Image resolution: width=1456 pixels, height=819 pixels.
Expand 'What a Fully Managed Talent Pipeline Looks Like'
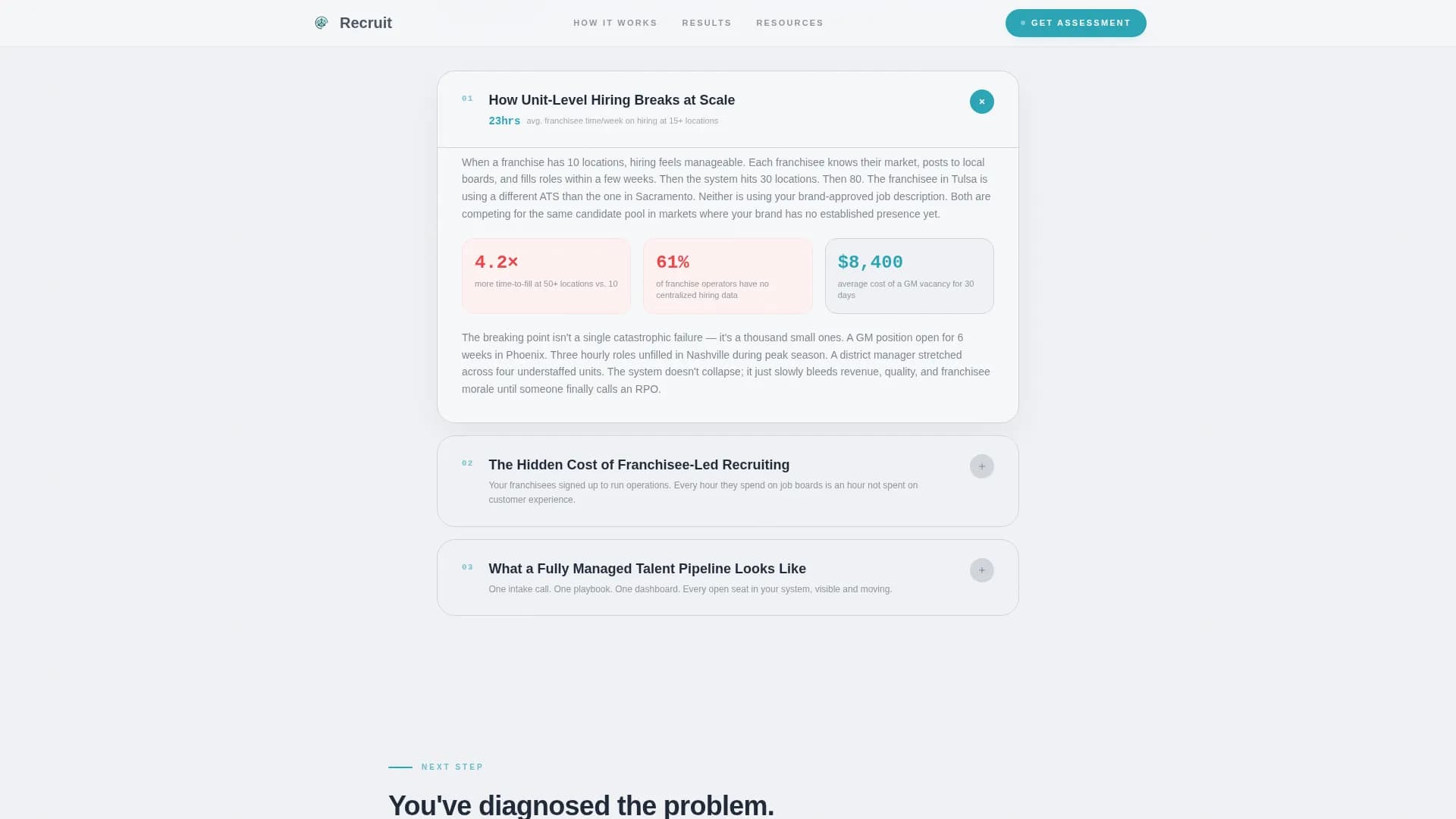coord(647,569)
